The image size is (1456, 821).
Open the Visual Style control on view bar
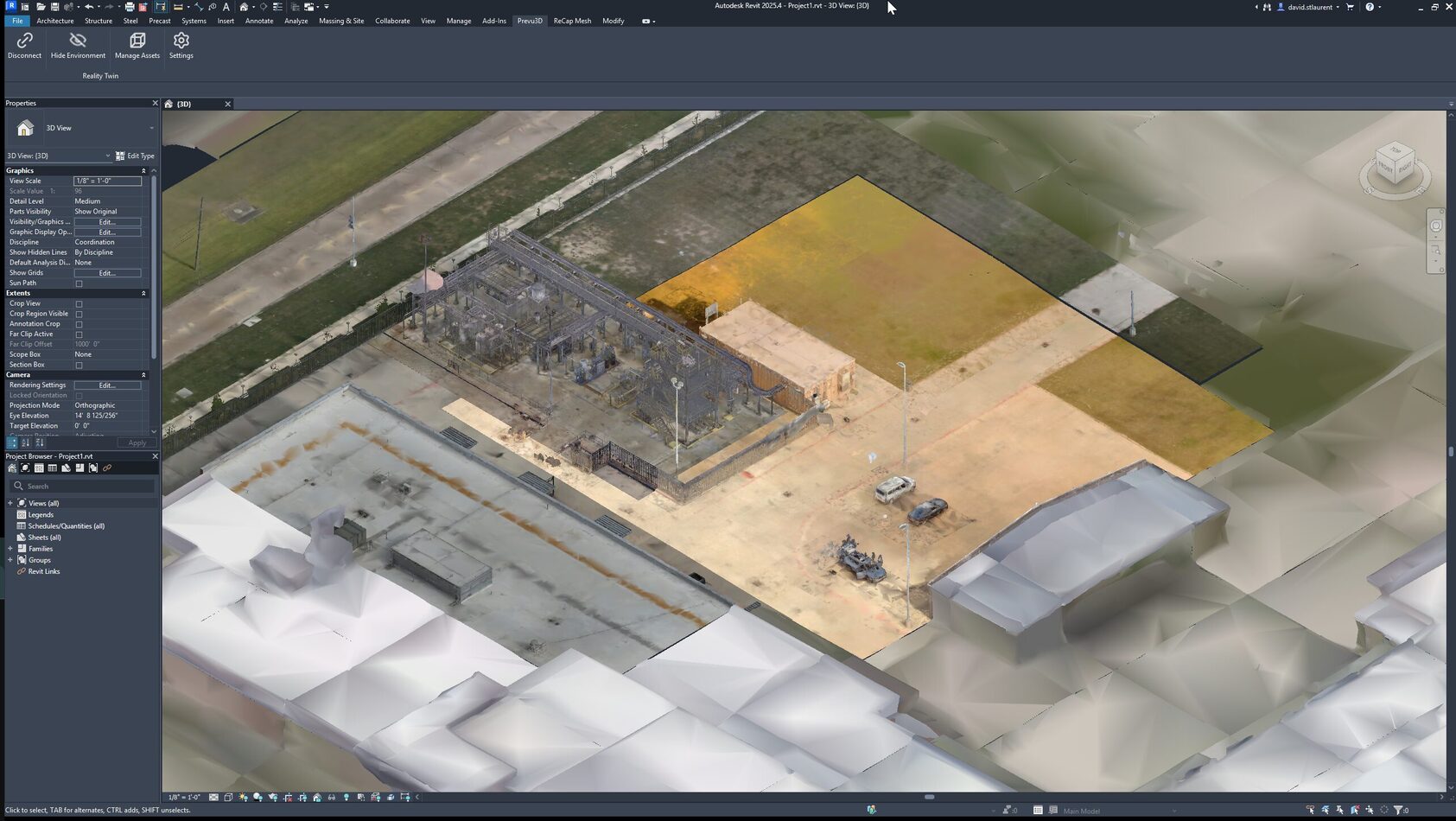[x=227, y=797]
